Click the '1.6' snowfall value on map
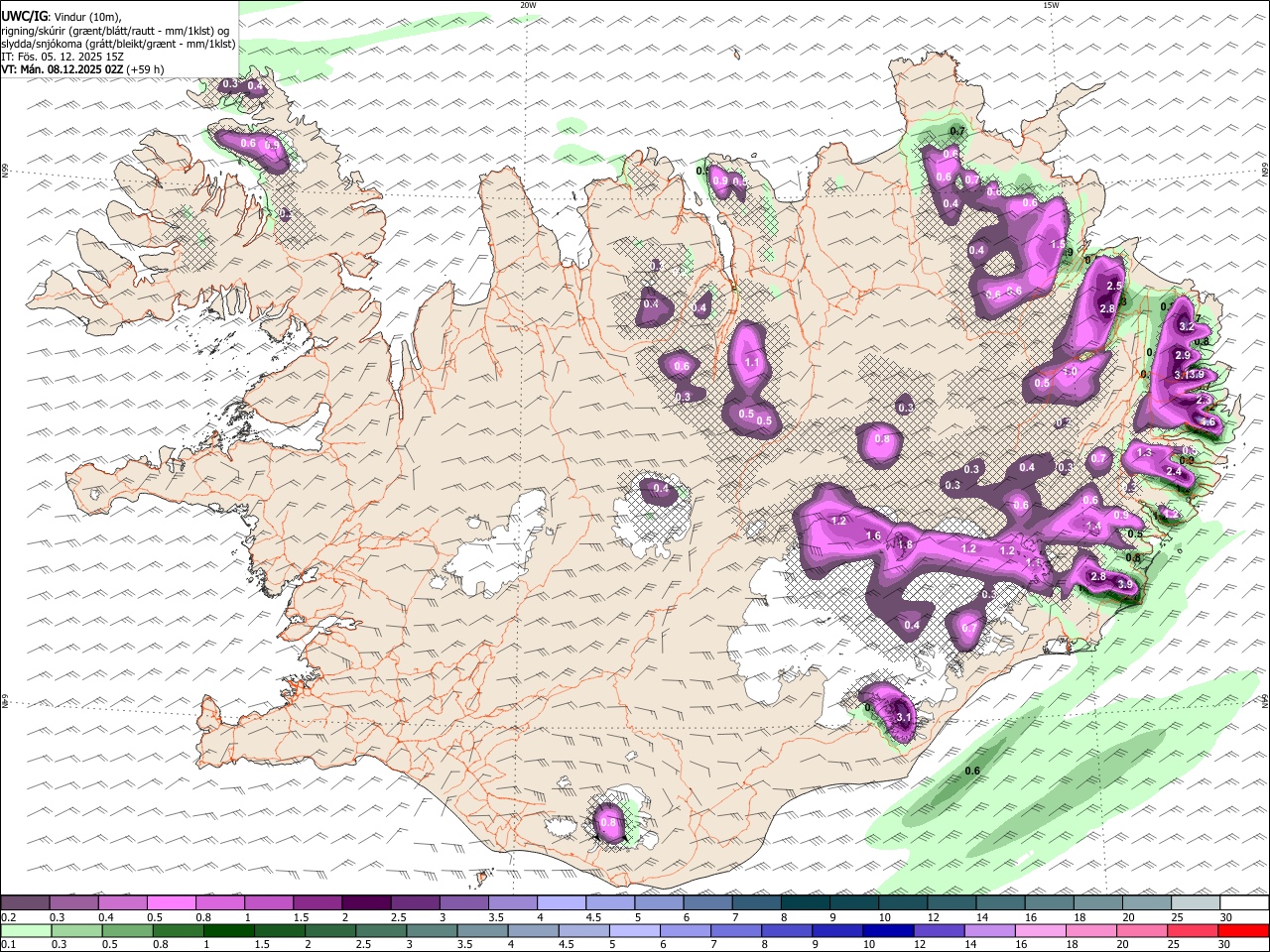 (873, 535)
